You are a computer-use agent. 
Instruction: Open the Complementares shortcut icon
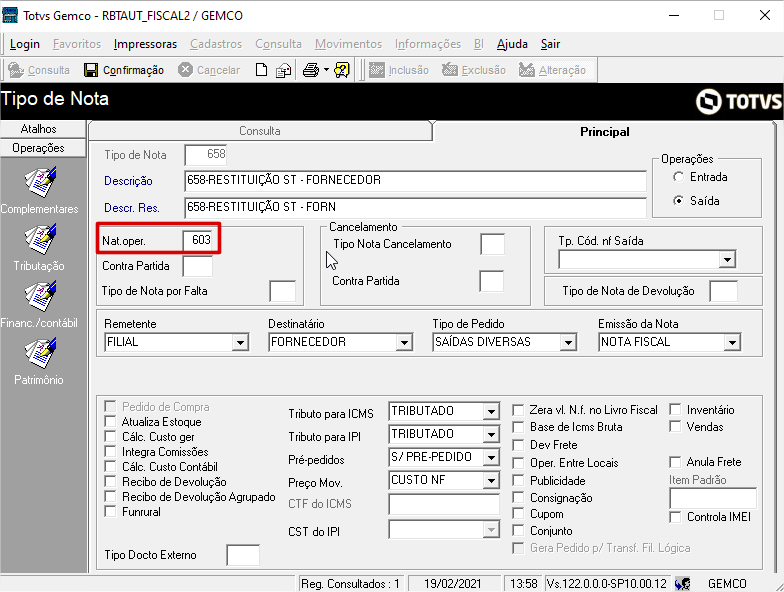(40, 182)
